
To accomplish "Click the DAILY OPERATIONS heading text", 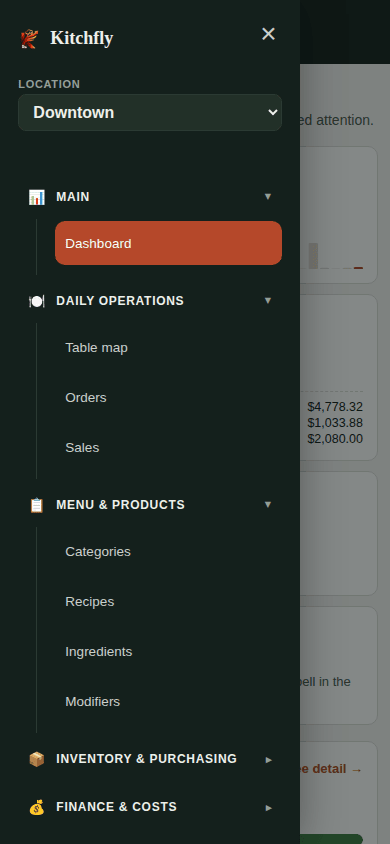I will pyautogui.click(x=120, y=301).
